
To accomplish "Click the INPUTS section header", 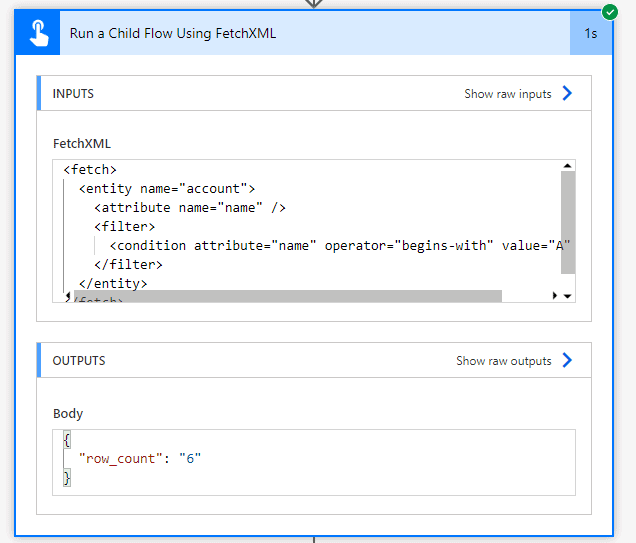I will (x=74, y=94).
